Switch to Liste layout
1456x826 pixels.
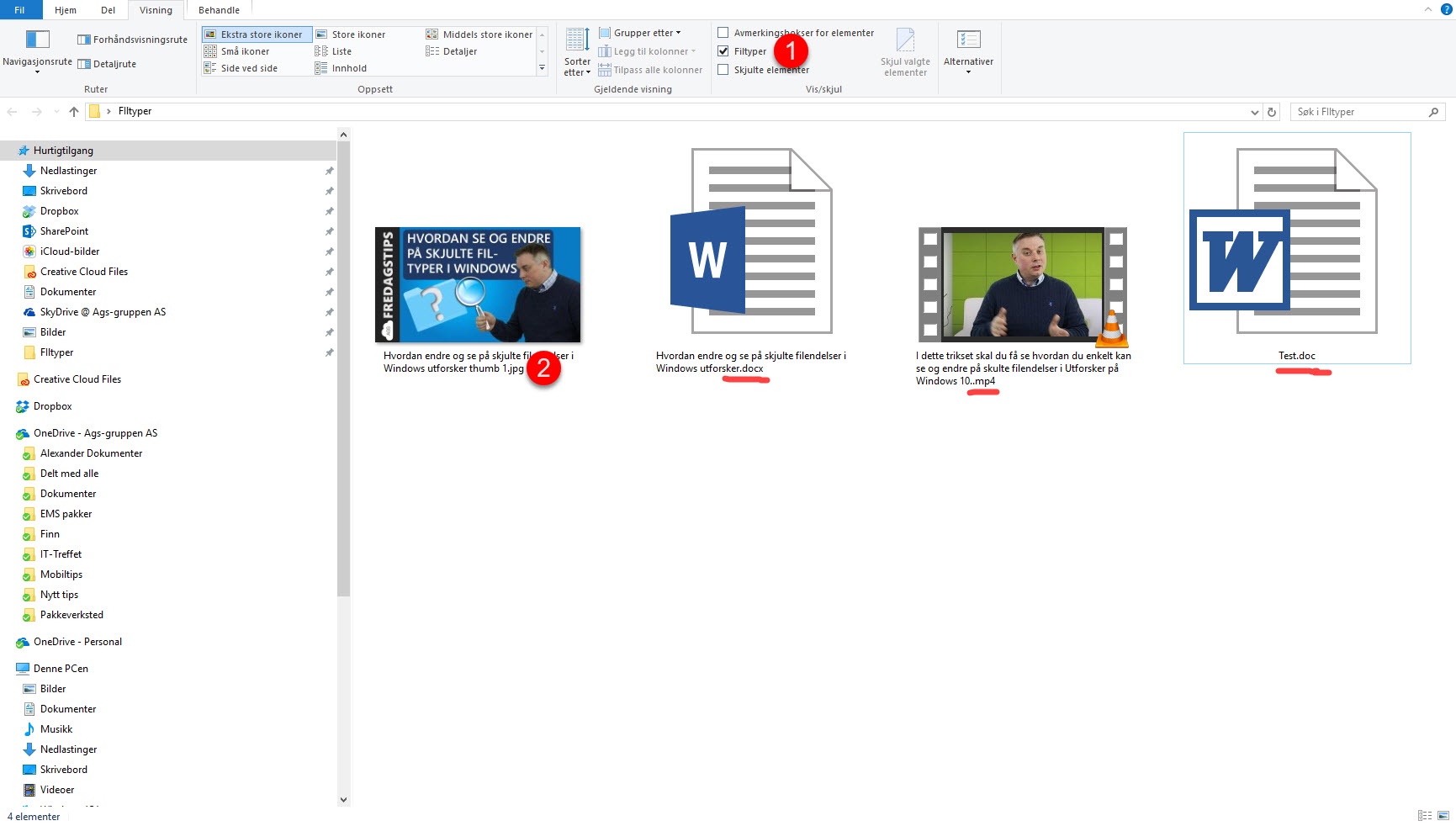333,51
